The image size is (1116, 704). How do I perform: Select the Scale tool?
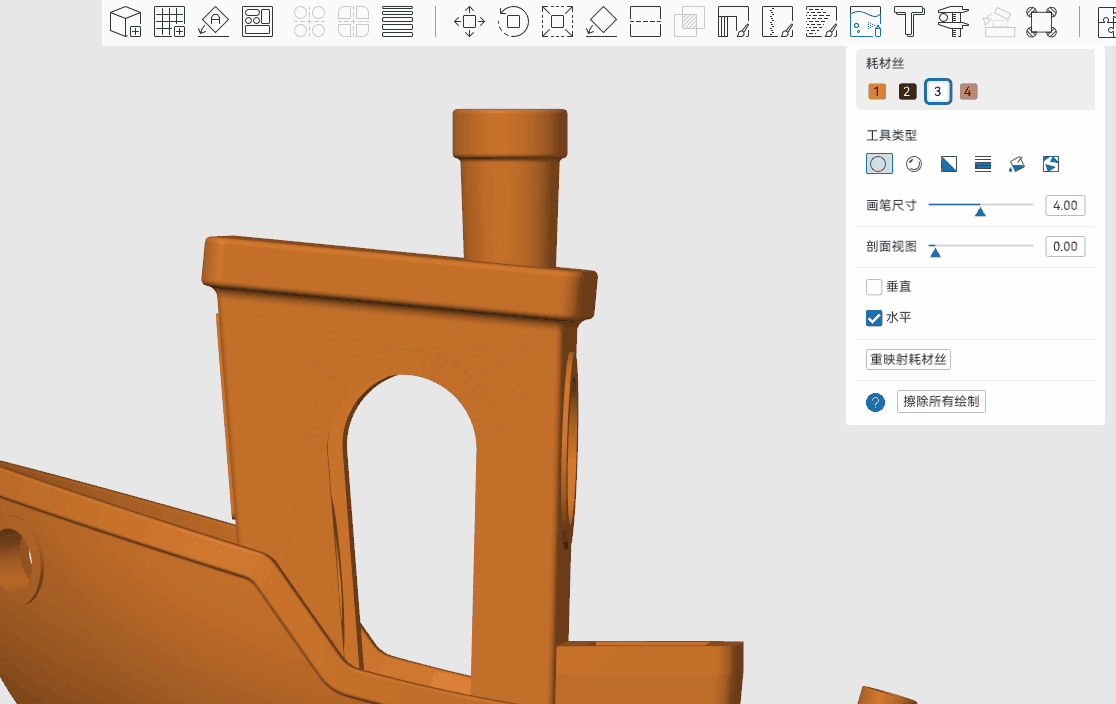557,21
